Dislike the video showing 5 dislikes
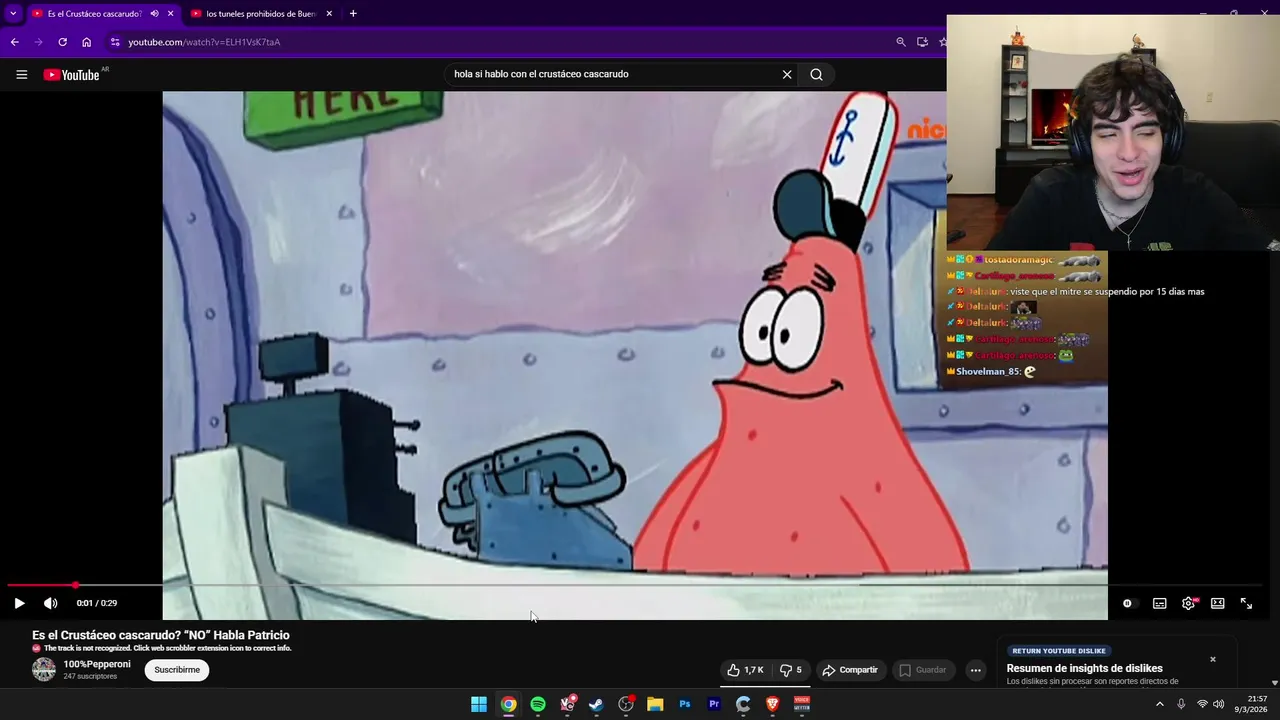The image size is (1280, 720). (x=790, y=670)
